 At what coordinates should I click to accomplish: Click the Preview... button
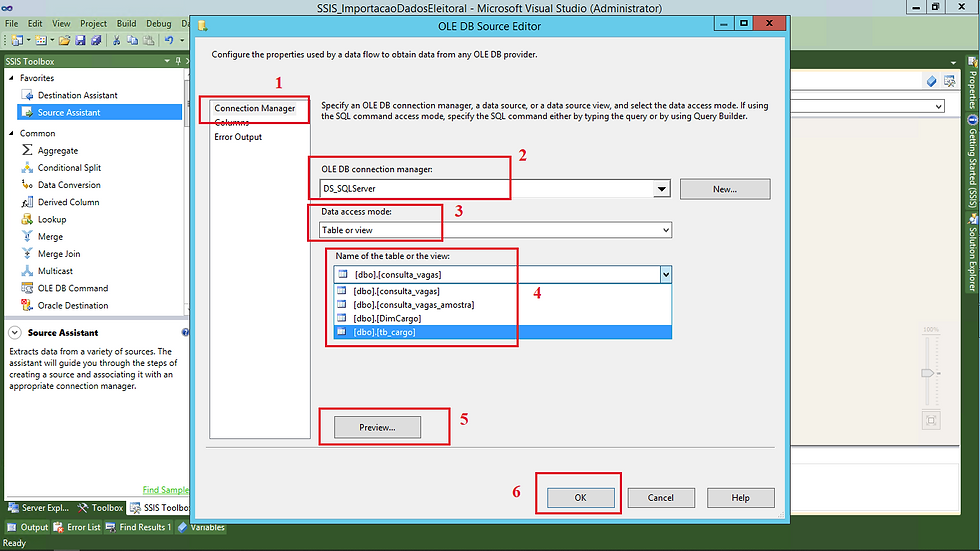(378, 427)
